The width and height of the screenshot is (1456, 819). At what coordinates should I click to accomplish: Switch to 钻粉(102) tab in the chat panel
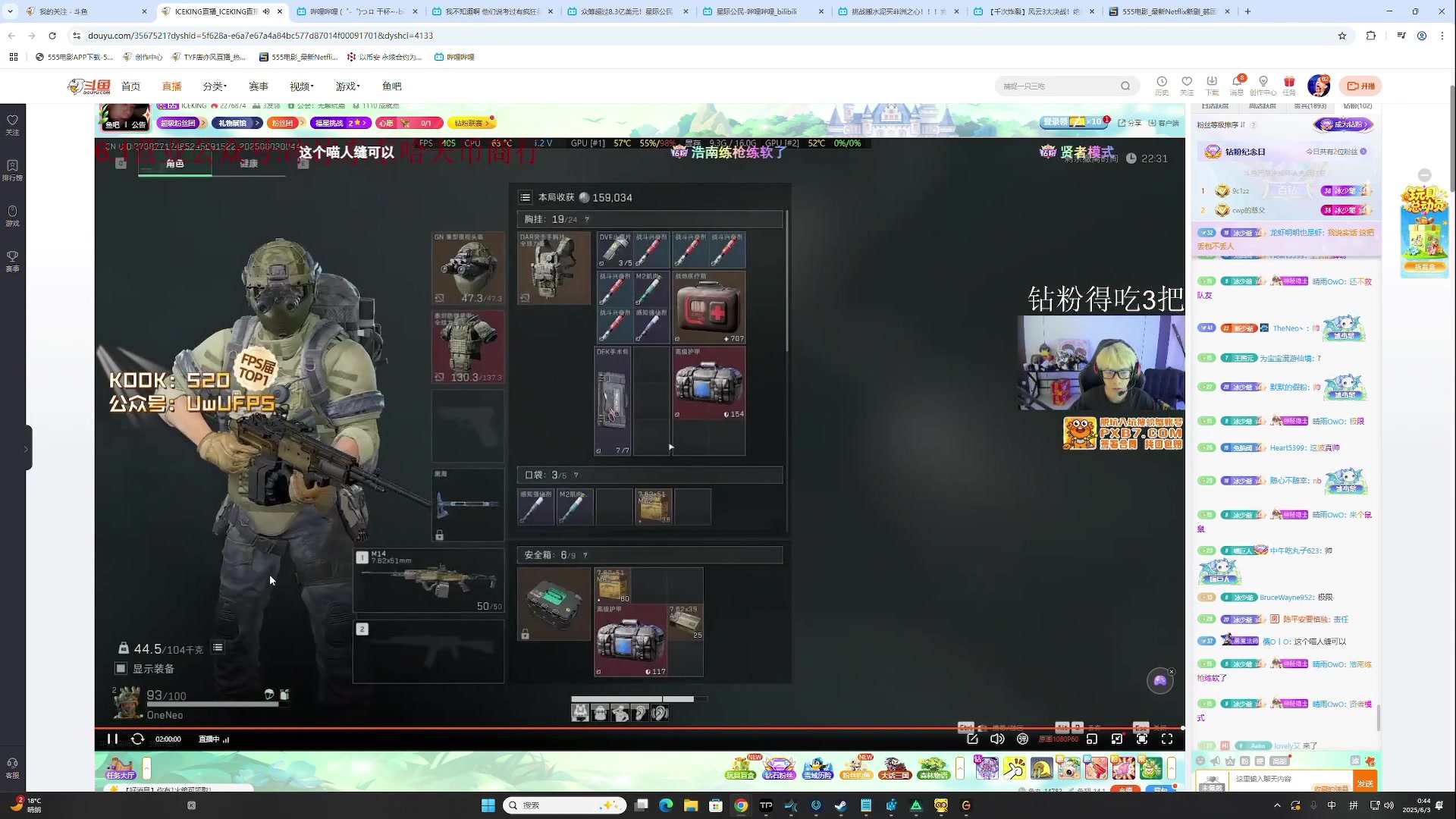1357,106
